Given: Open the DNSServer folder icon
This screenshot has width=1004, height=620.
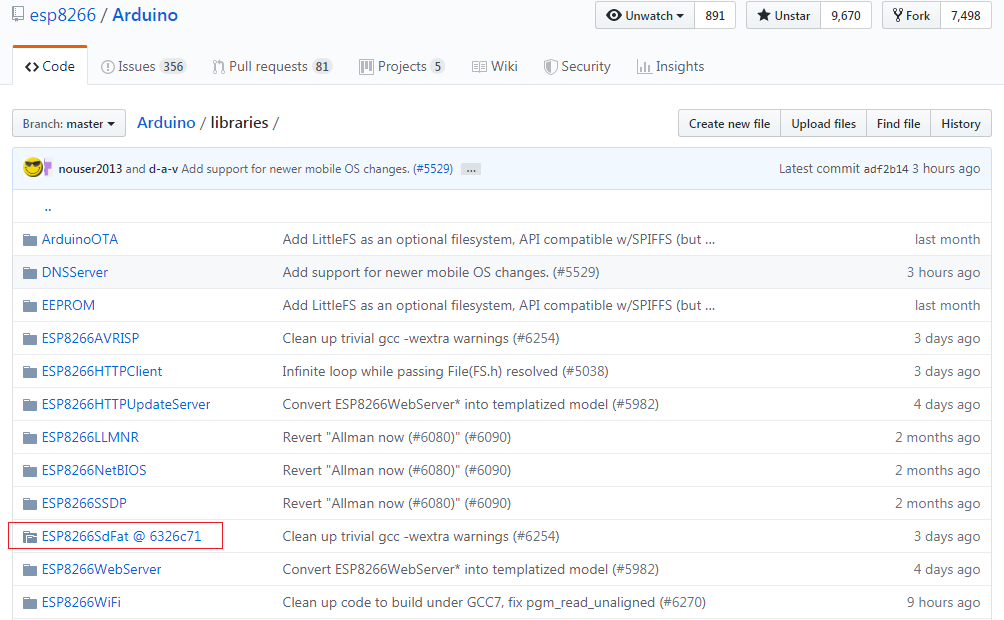Looking at the screenshot, I should pyautogui.click(x=30, y=272).
